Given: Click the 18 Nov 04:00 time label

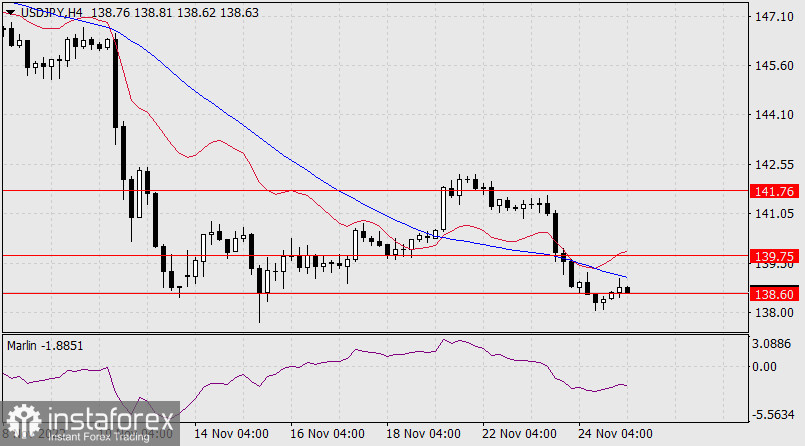Looking at the screenshot, I should pos(423,434).
